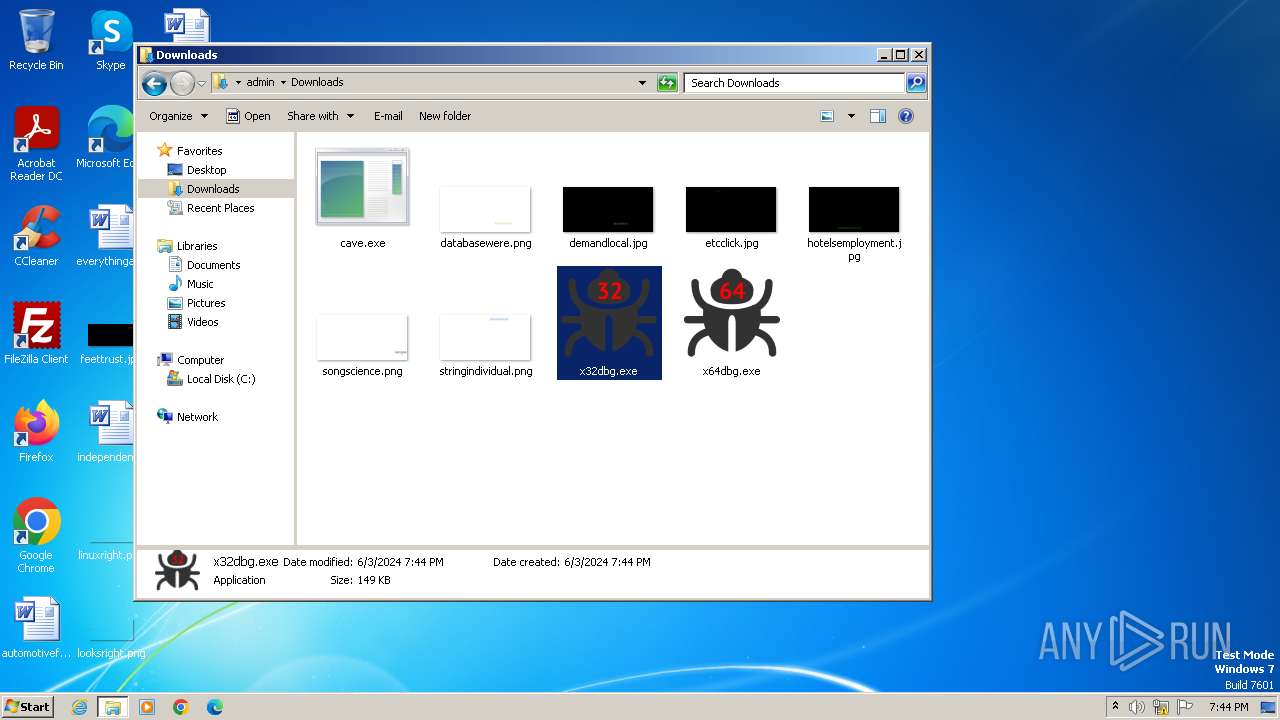Select Downloads in navigation pane
This screenshot has height=720, width=1280.
213,189
